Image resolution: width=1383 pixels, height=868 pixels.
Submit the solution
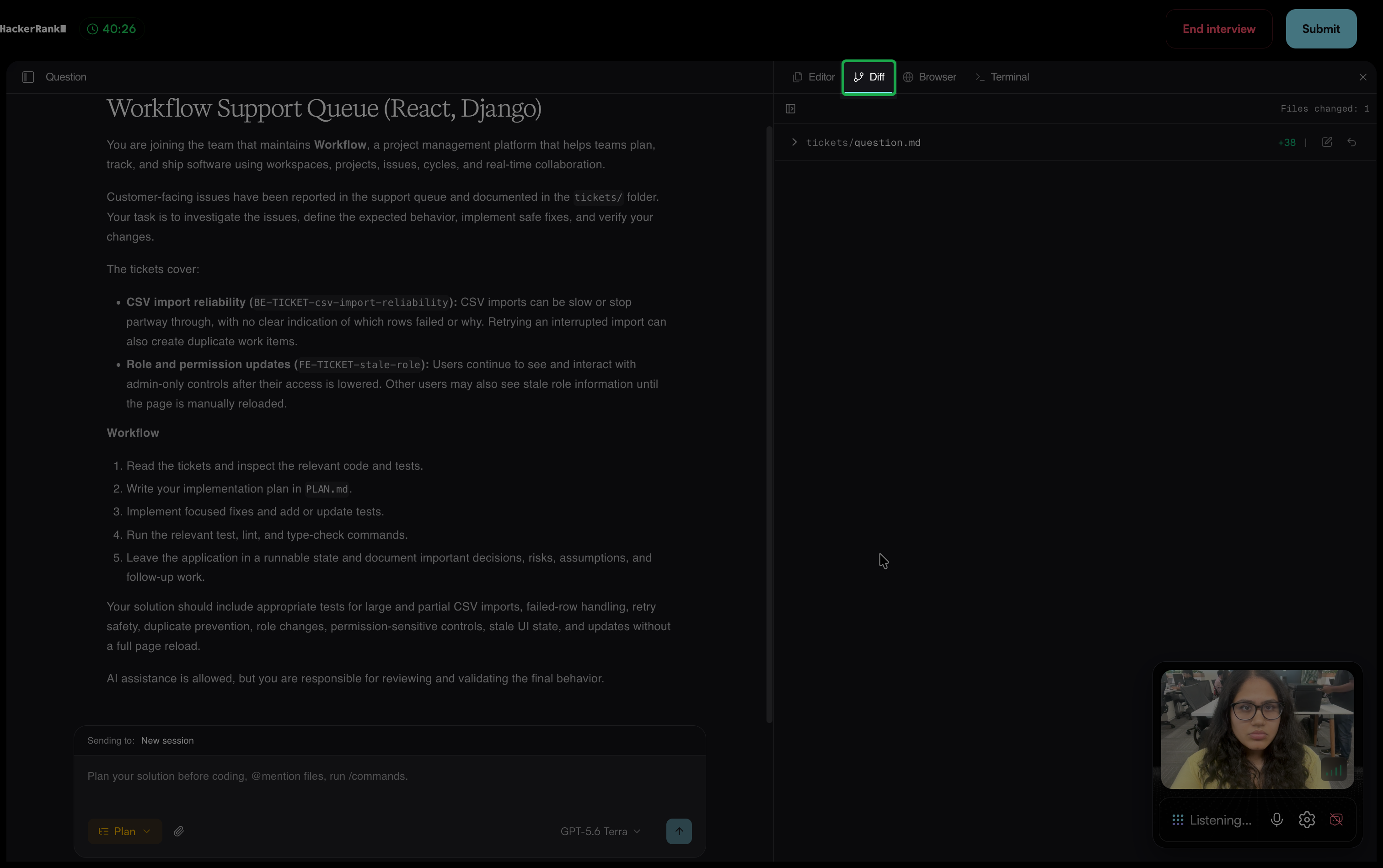coord(1321,29)
